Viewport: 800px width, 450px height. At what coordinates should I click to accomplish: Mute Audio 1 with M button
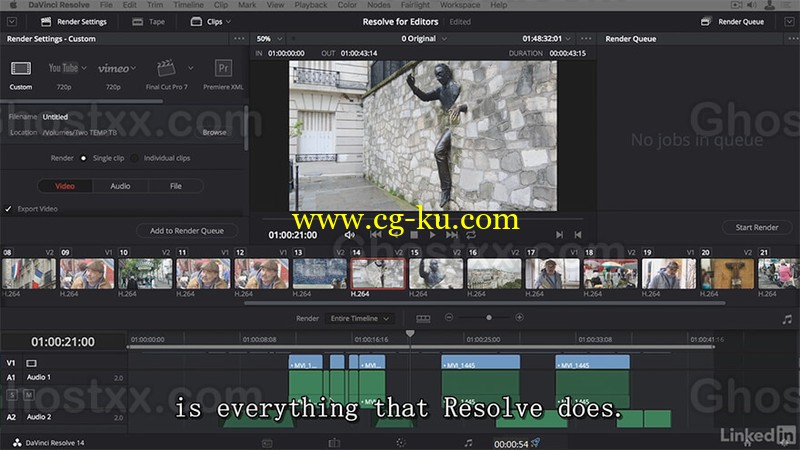coord(29,394)
